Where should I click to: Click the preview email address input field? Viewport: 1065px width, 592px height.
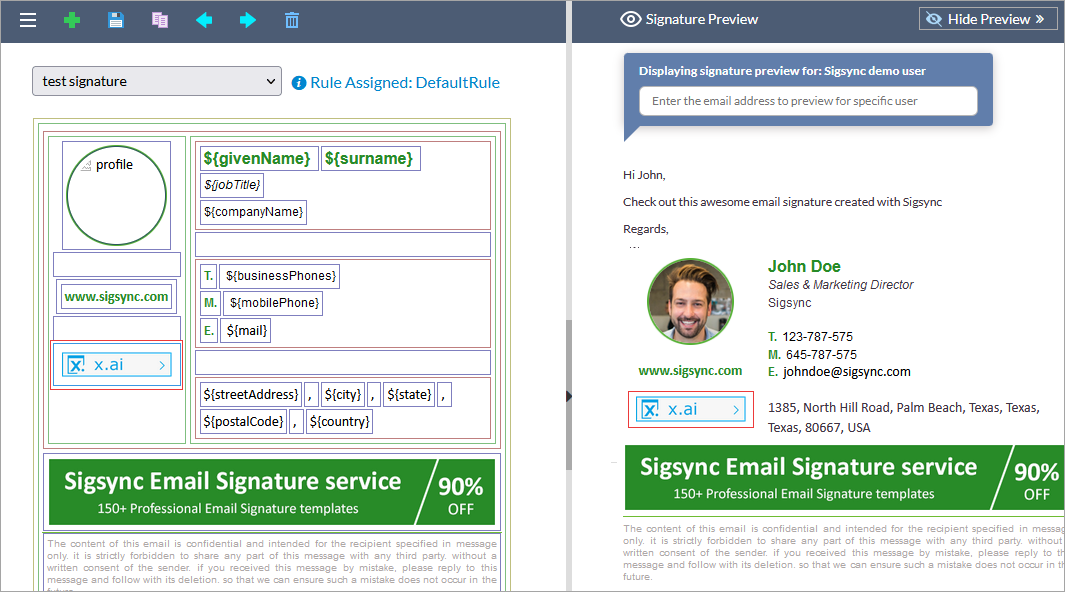808,101
